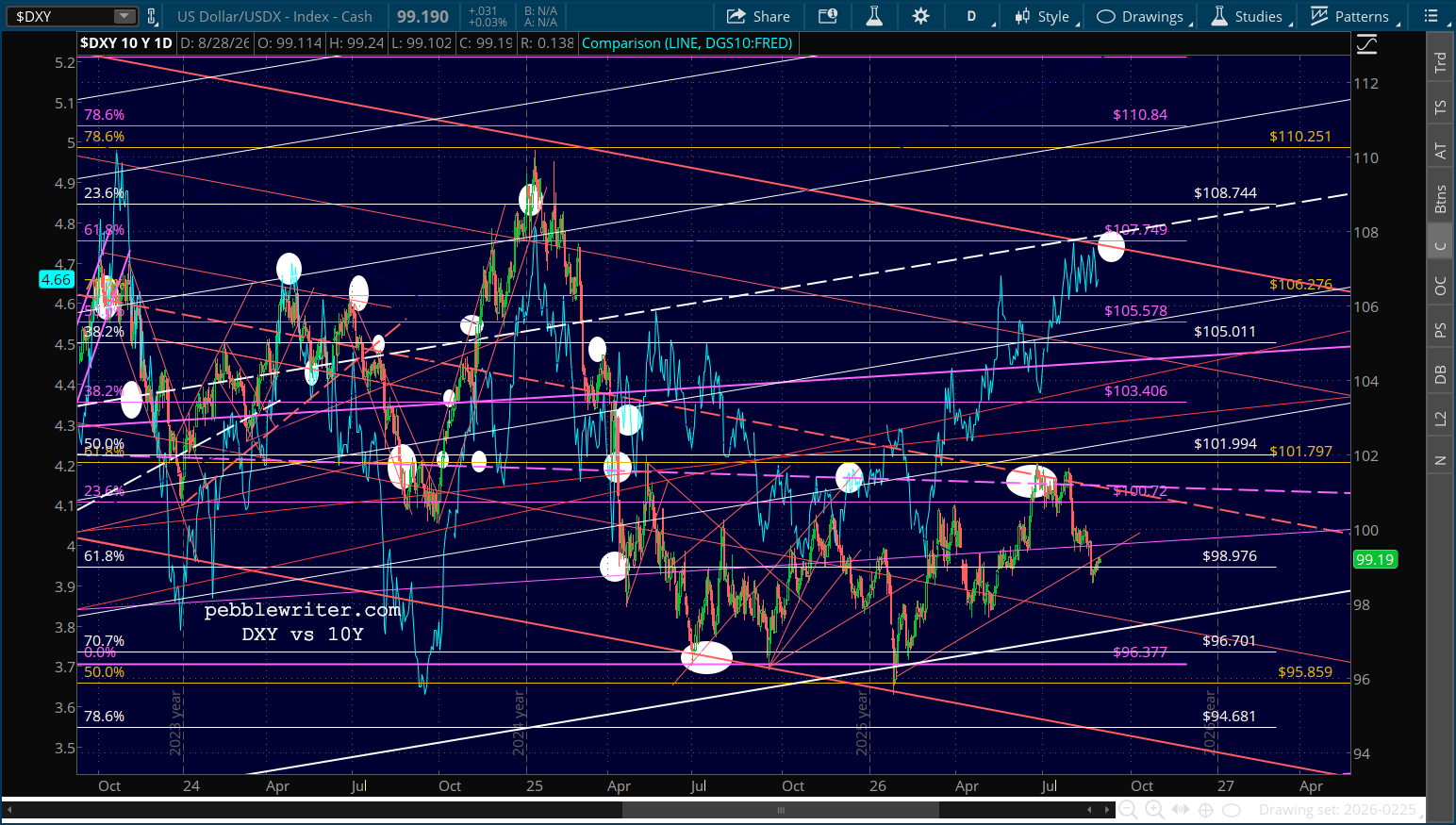
Task: Click the $DXY 10 Y 1D chart label
Action: point(126,42)
